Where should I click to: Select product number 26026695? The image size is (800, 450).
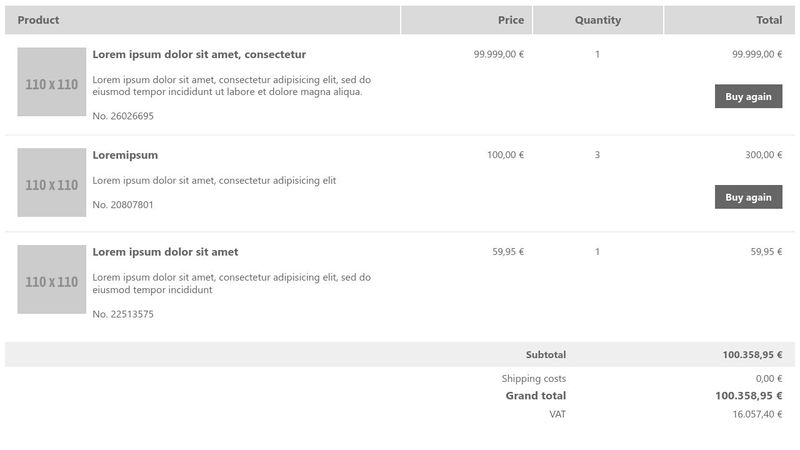pos(123,116)
